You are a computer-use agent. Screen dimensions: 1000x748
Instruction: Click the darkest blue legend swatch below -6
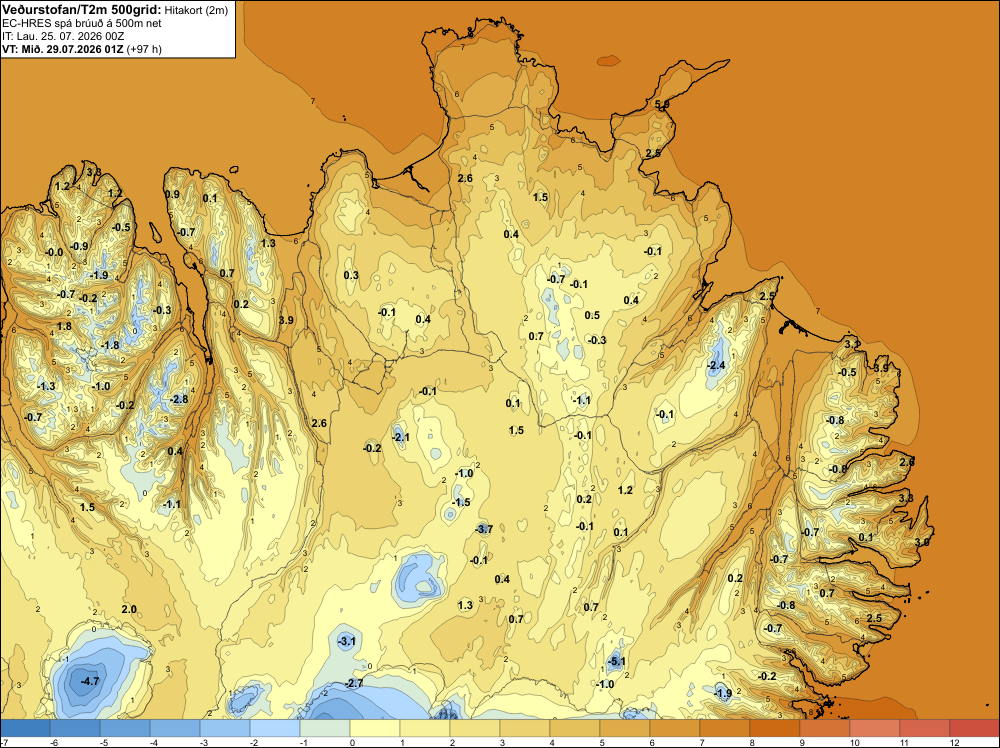(x=25, y=728)
